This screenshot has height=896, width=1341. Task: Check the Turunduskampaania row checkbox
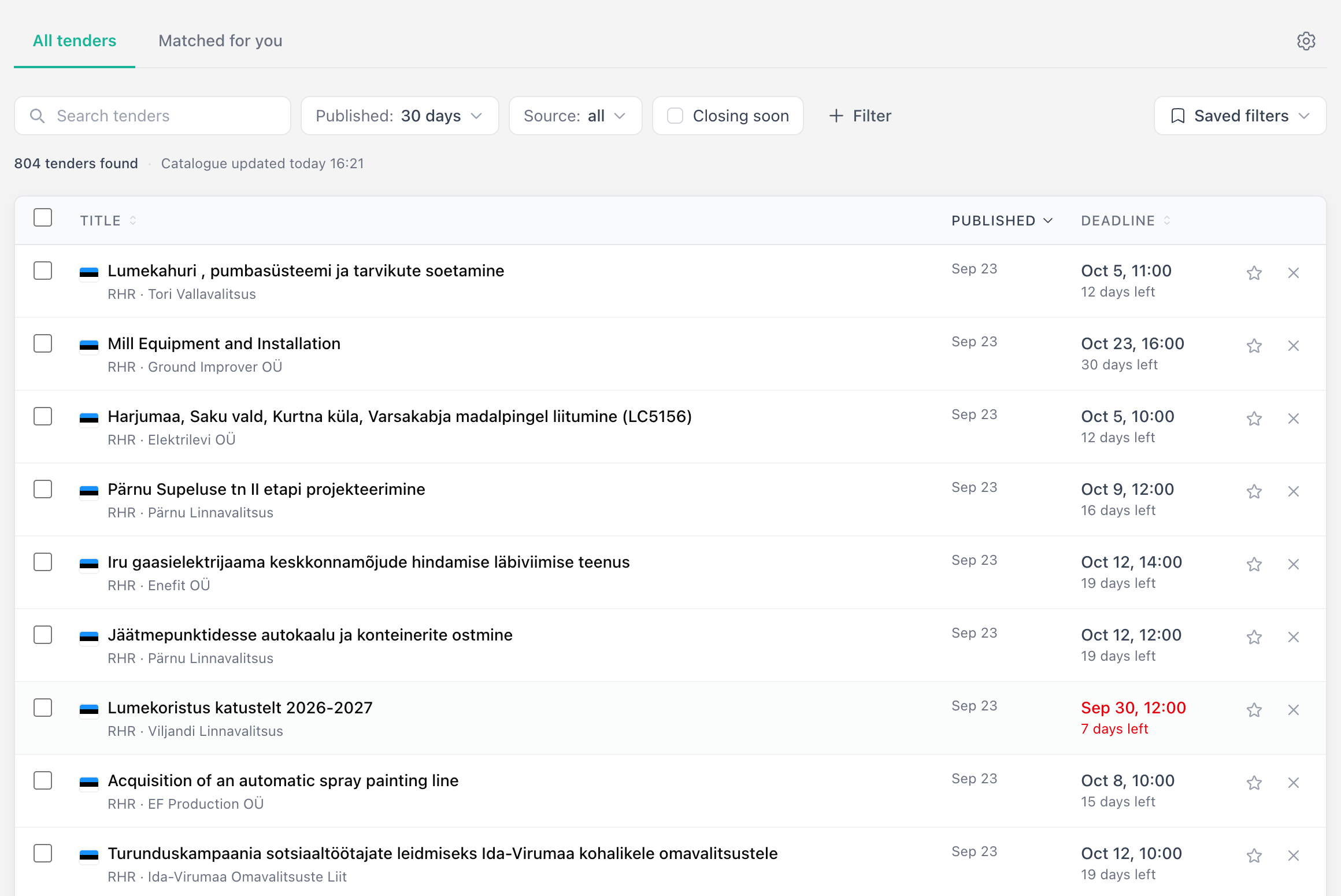tap(43, 853)
